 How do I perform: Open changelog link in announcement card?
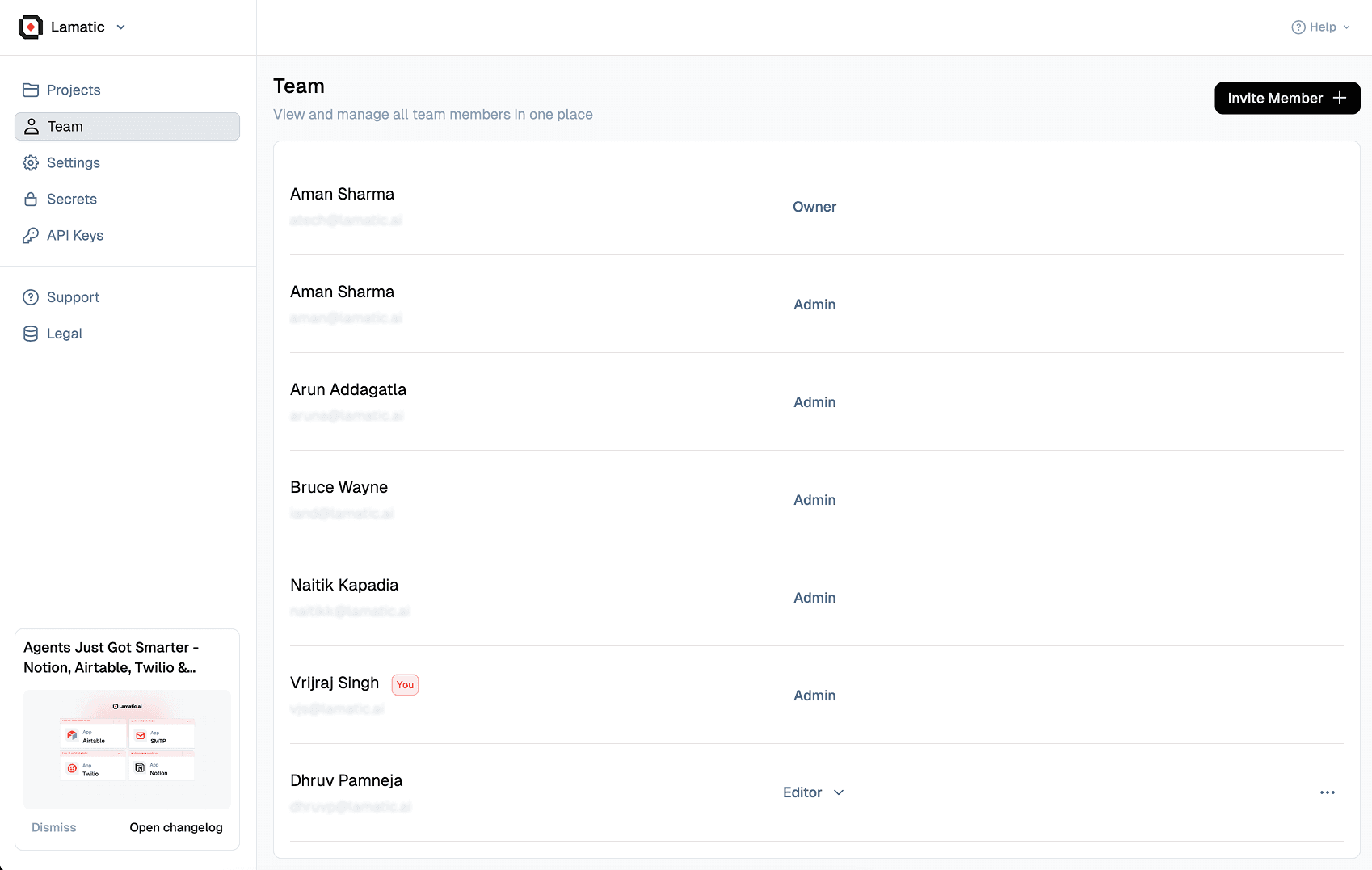click(x=175, y=827)
